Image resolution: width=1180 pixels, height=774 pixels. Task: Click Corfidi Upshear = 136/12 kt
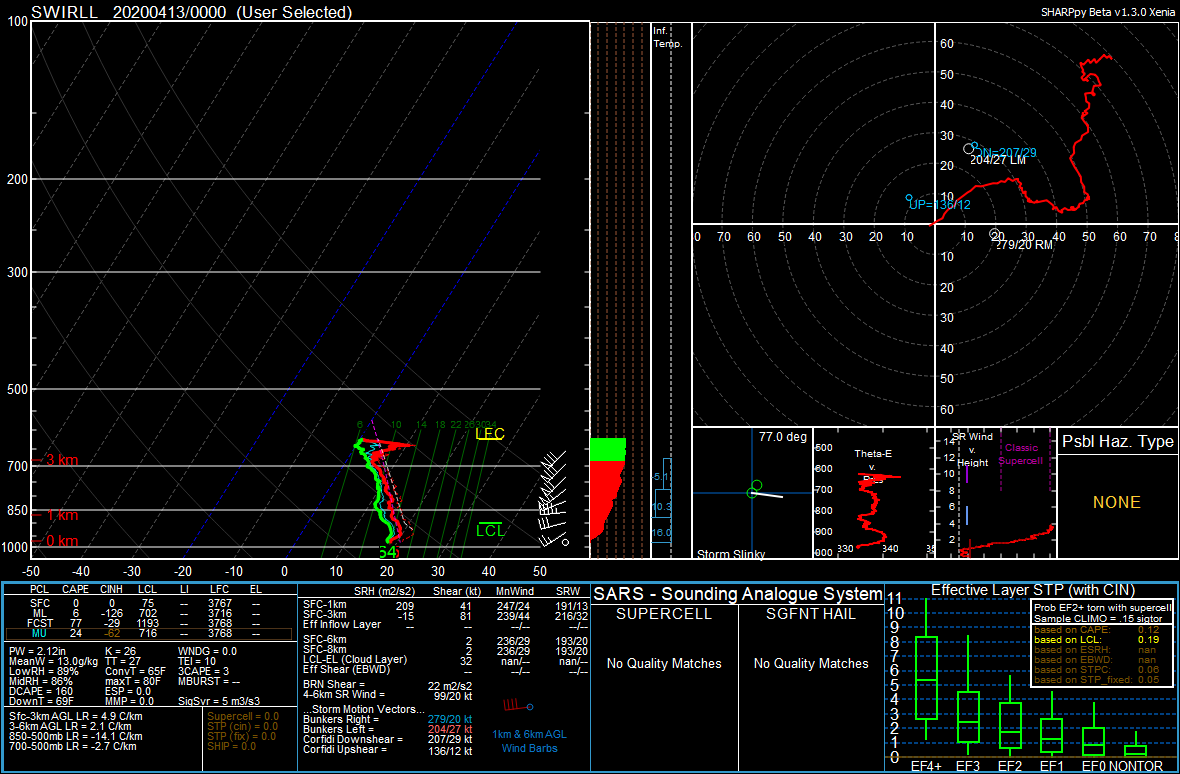388,750
